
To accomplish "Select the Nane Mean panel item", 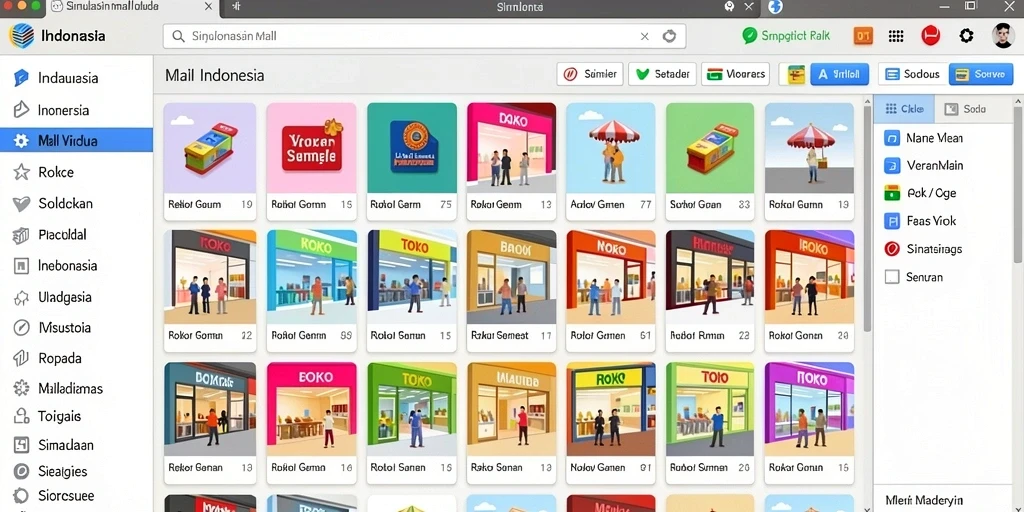I will (924, 138).
